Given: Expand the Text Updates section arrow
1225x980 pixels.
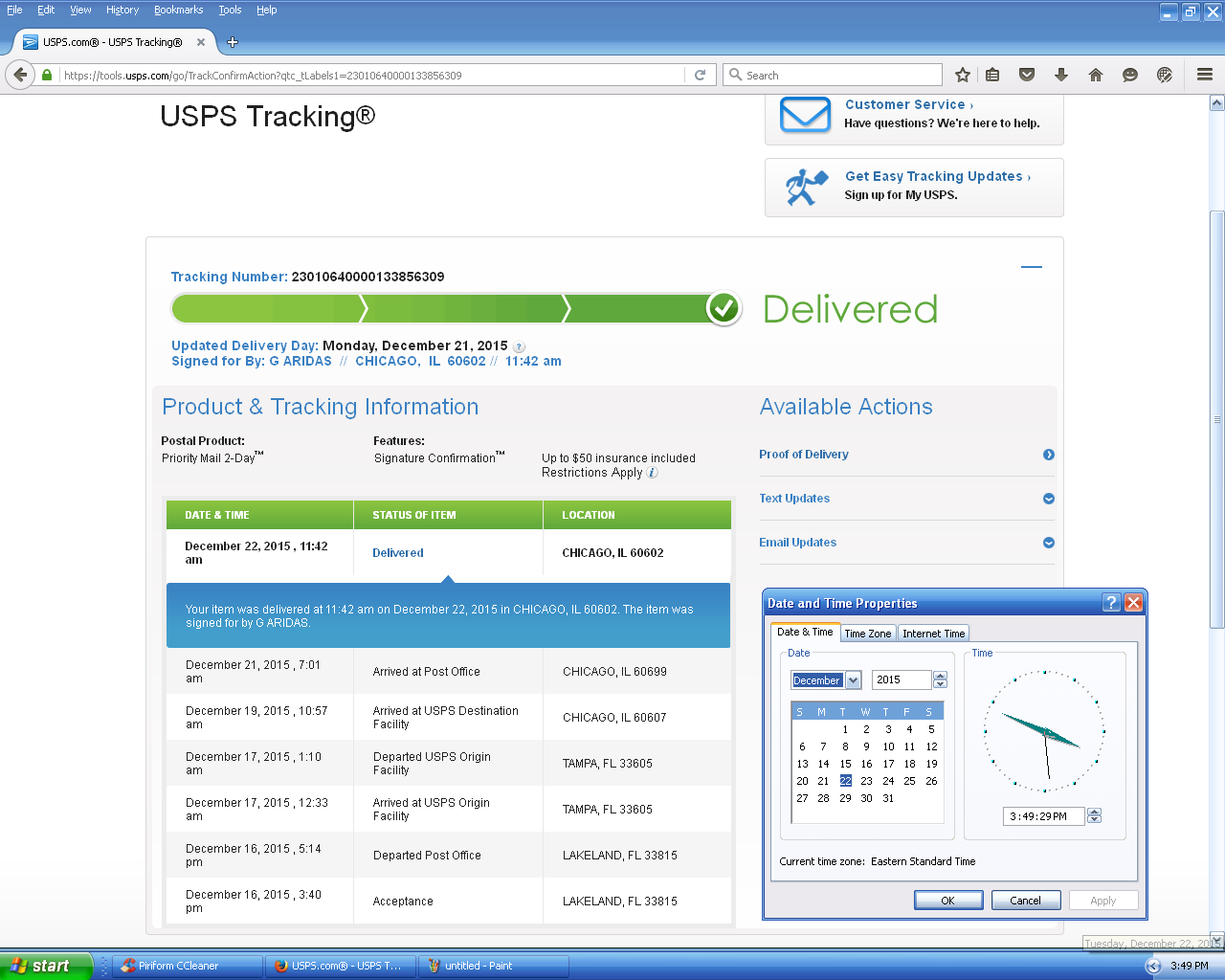Looking at the screenshot, I should [x=1049, y=499].
